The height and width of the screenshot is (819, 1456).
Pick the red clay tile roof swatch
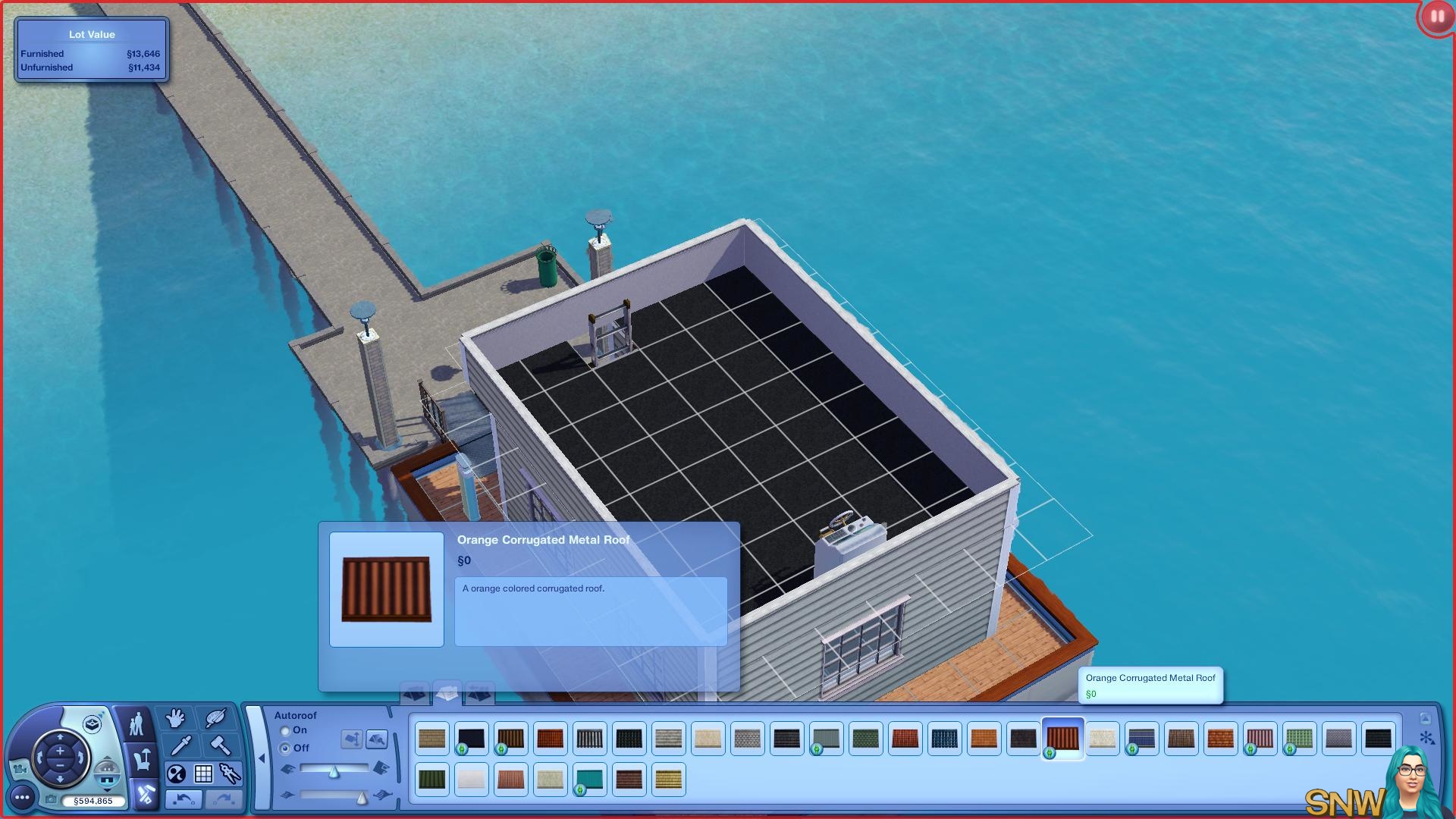pos(551,739)
